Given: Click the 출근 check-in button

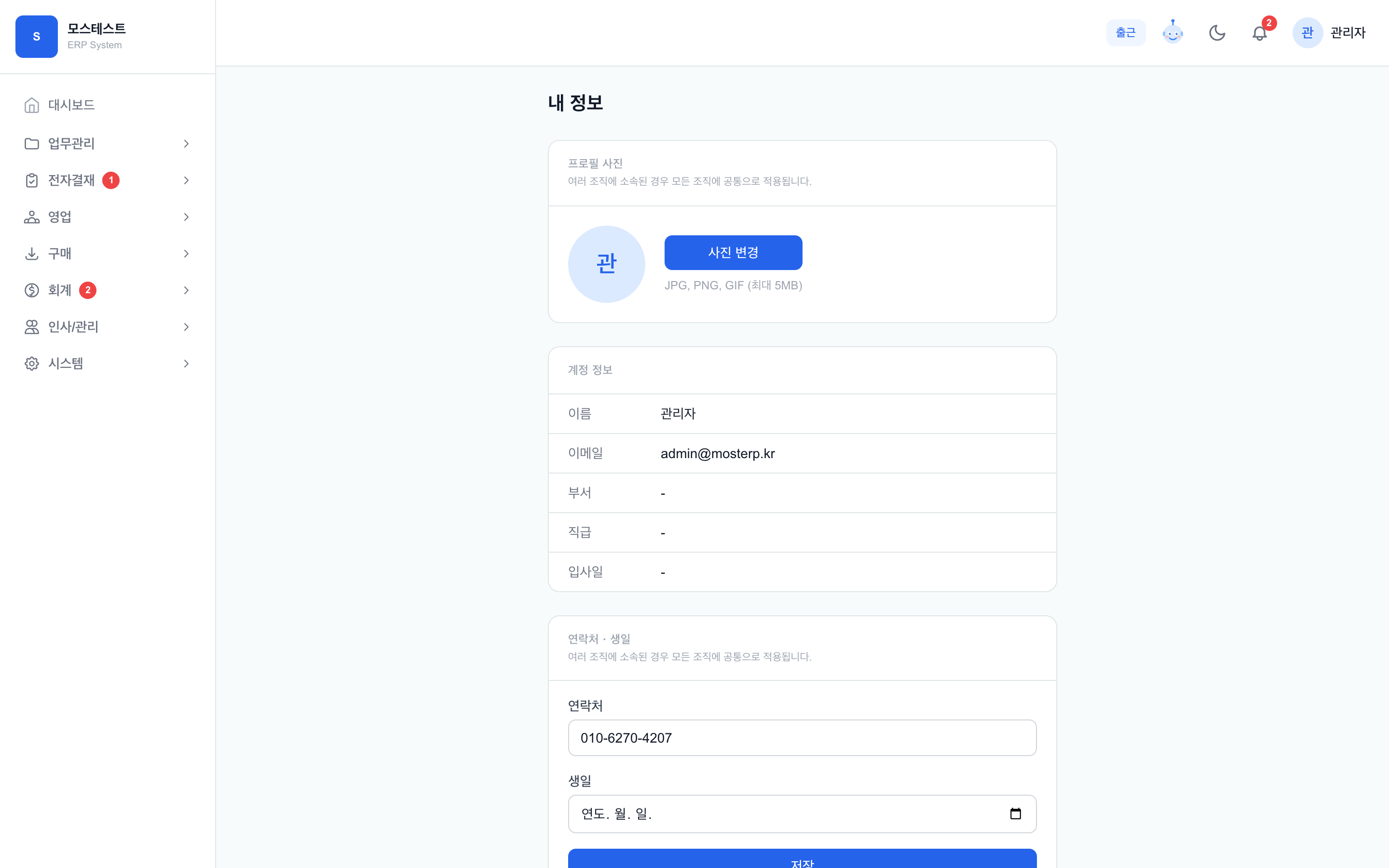Looking at the screenshot, I should (x=1126, y=33).
